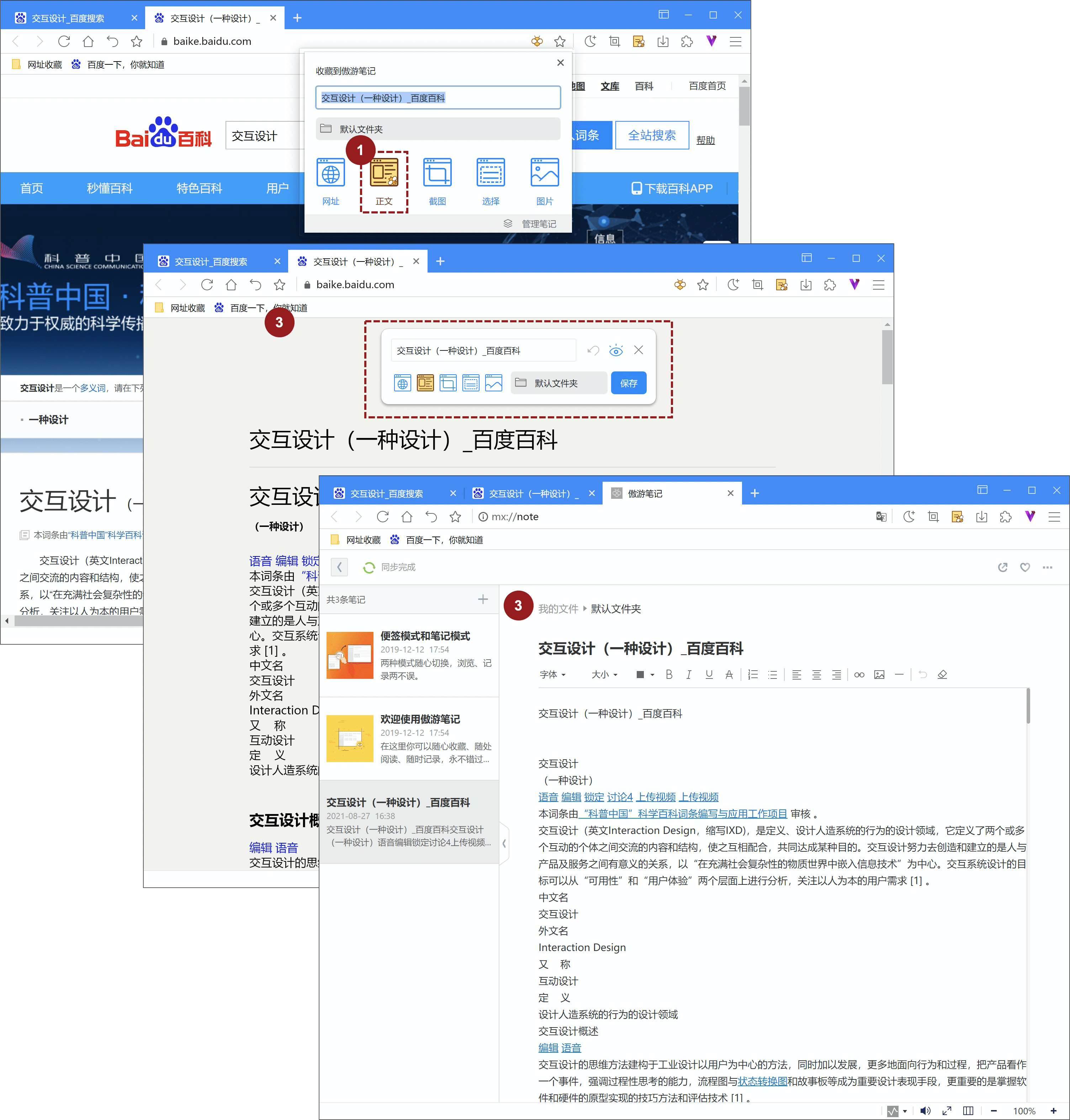
Task: Toggle italic formatting in the note editor
Action: (688, 675)
